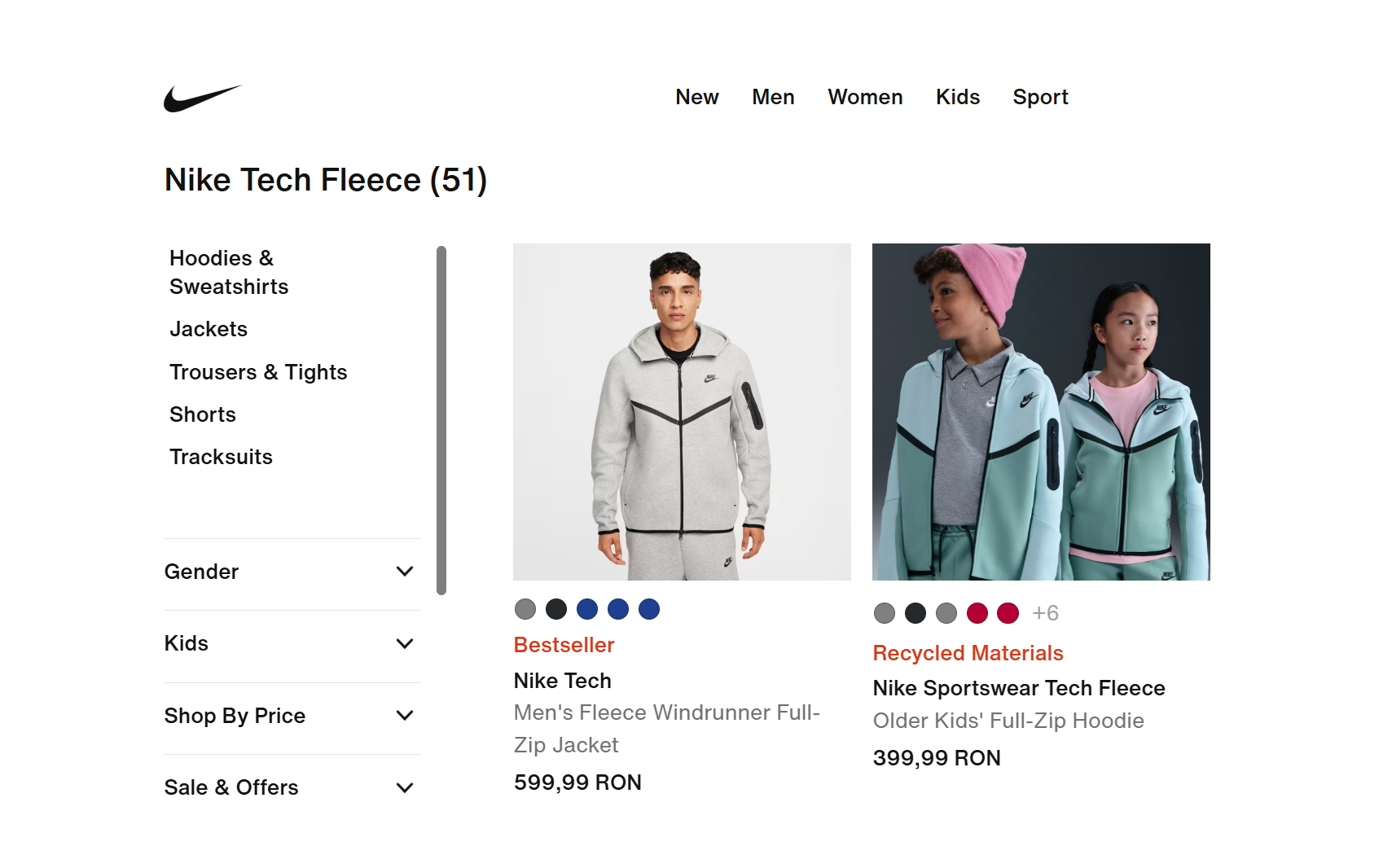Viewport: 1383px width, 868px height.
Task: View the Older Kids' Full-Zip Hoodie image
Action: pyautogui.click(x=1041, y=412)
